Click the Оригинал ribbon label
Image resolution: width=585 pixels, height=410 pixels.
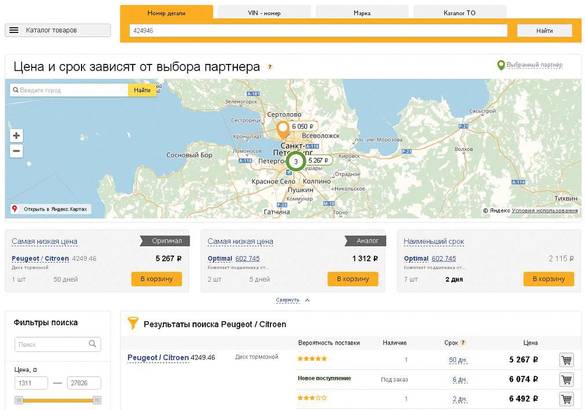(165, 241)
